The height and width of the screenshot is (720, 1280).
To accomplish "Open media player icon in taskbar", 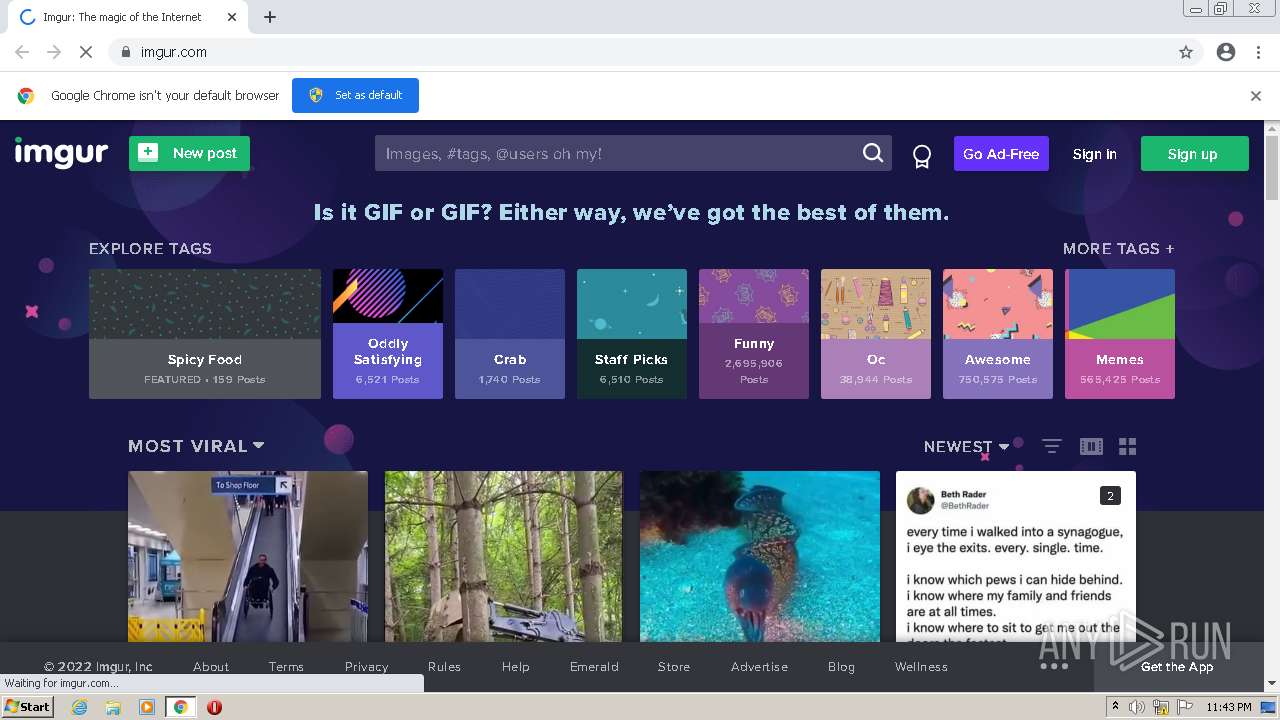I will (x=147, y=707).
